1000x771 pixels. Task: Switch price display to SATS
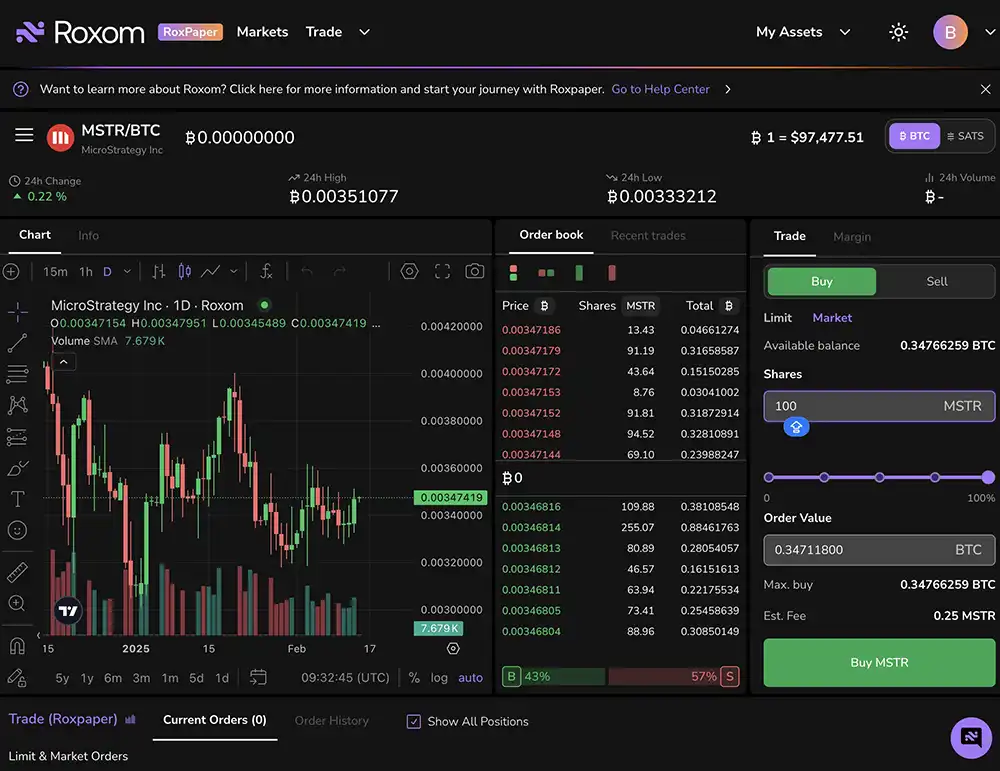point(966,136)
